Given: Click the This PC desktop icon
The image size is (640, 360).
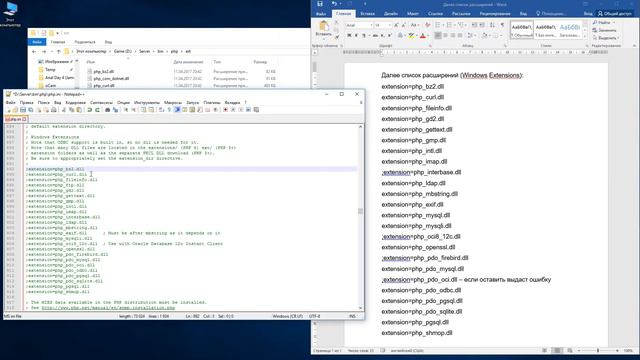Looking at the screenshot, I should click(x=10, y=14).
